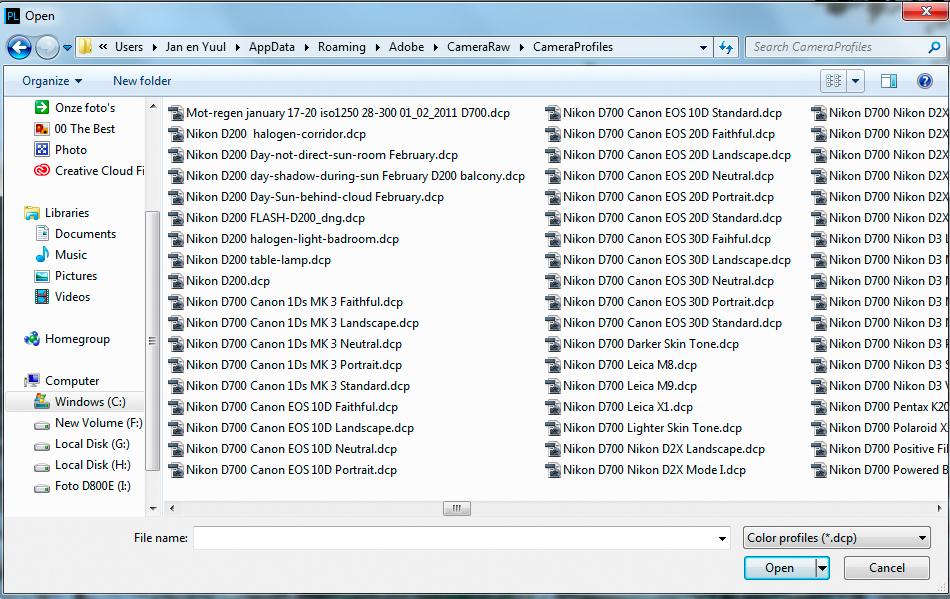Select Nikon D700 Leica M9.dcp file

coord(621,386)
